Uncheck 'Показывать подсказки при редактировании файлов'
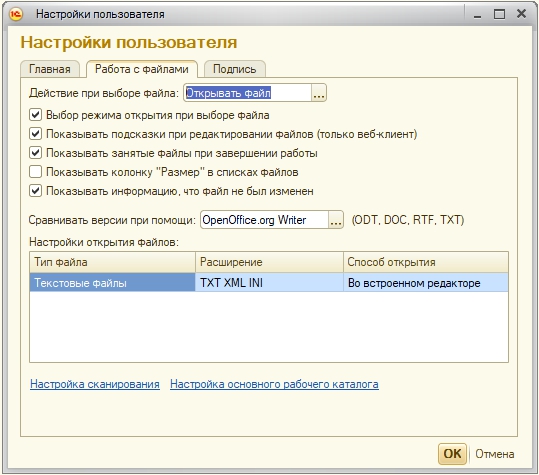 35,134
